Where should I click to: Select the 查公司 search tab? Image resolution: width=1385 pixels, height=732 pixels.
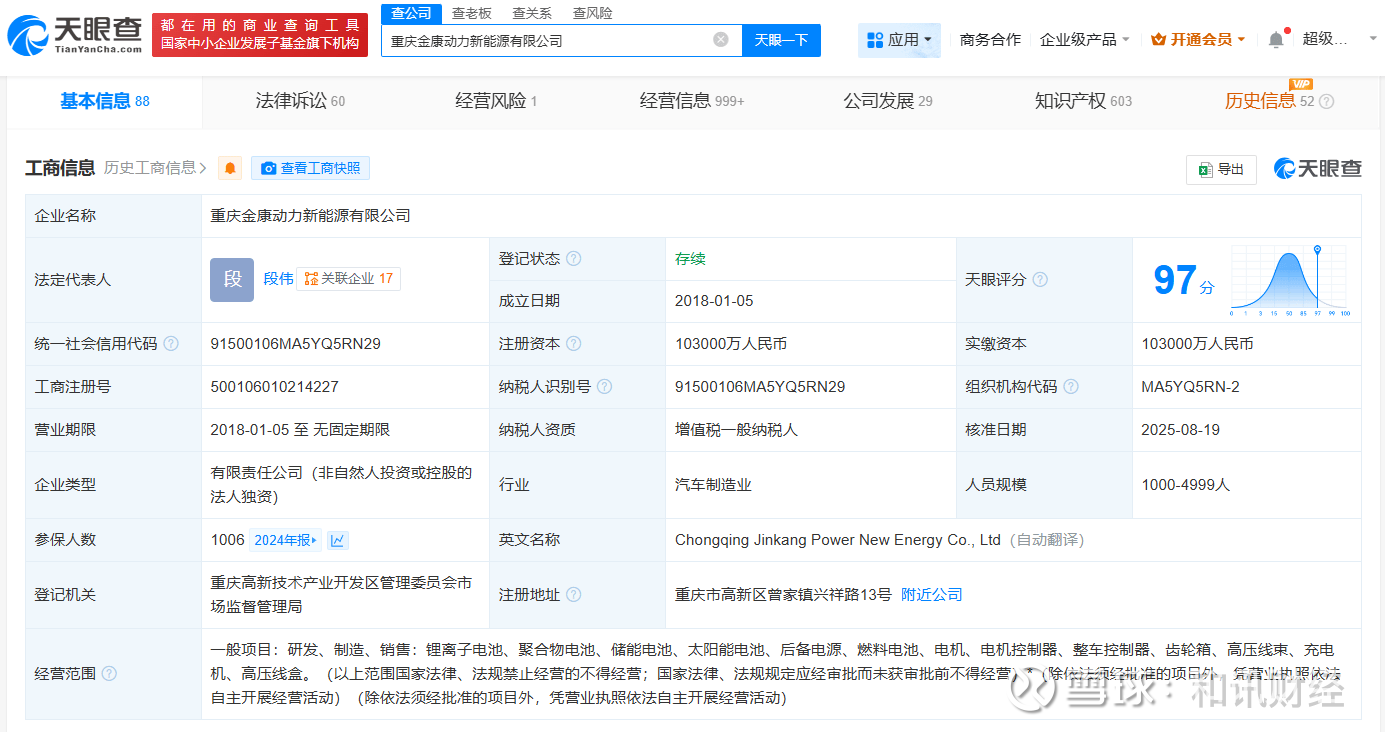411,13
